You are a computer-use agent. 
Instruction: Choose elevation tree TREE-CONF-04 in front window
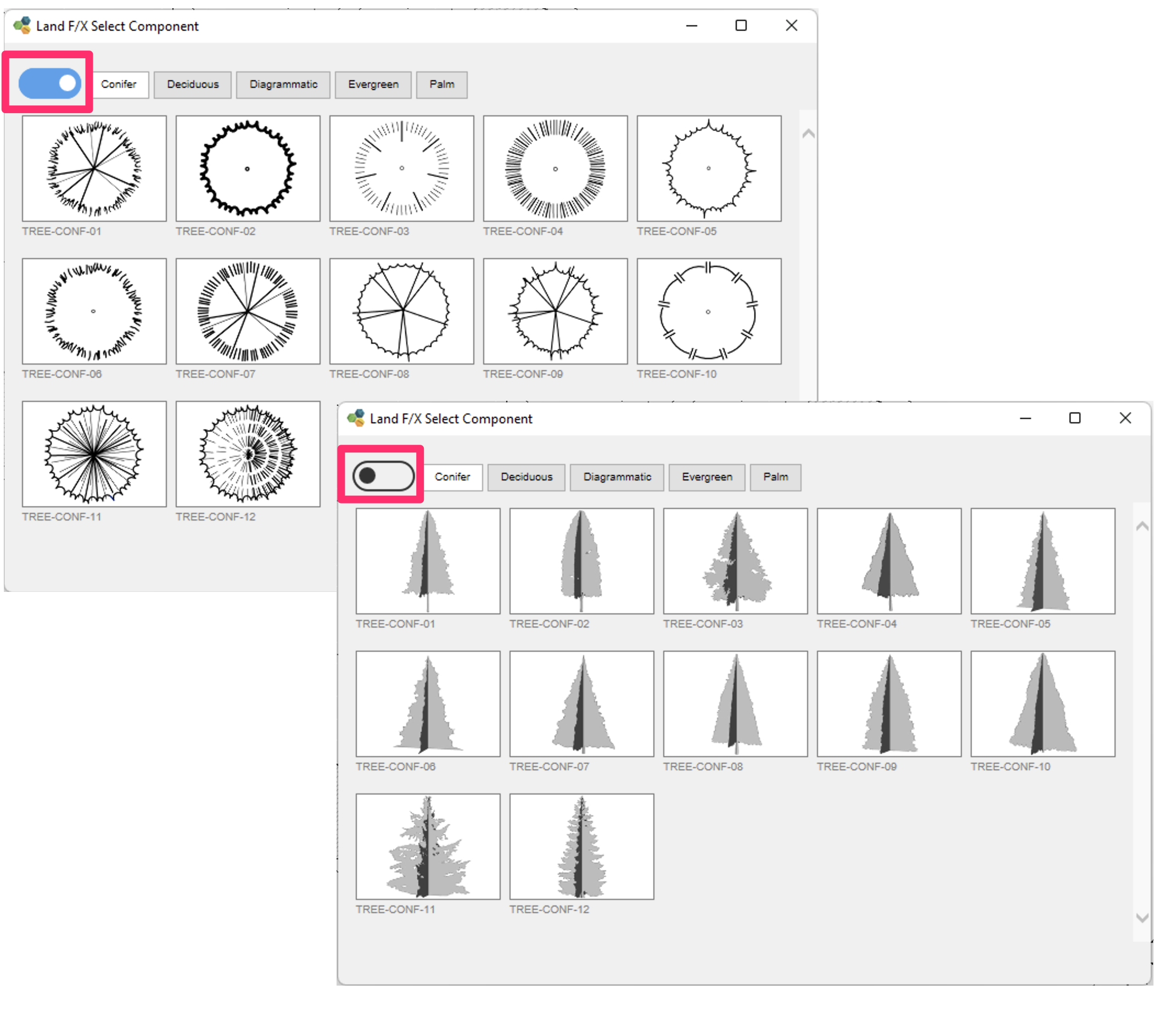(x=889, y=561)
